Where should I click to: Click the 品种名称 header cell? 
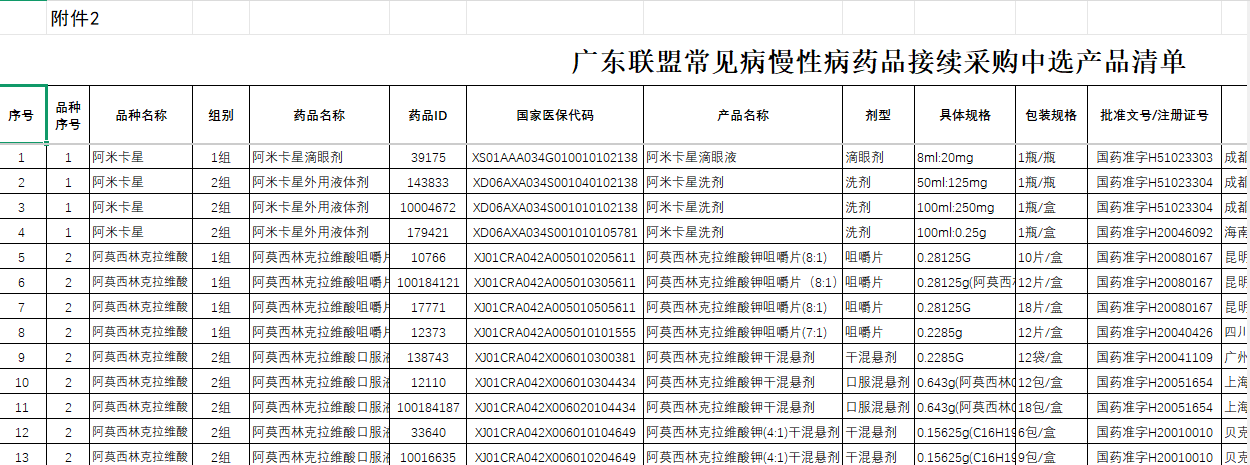141,115
